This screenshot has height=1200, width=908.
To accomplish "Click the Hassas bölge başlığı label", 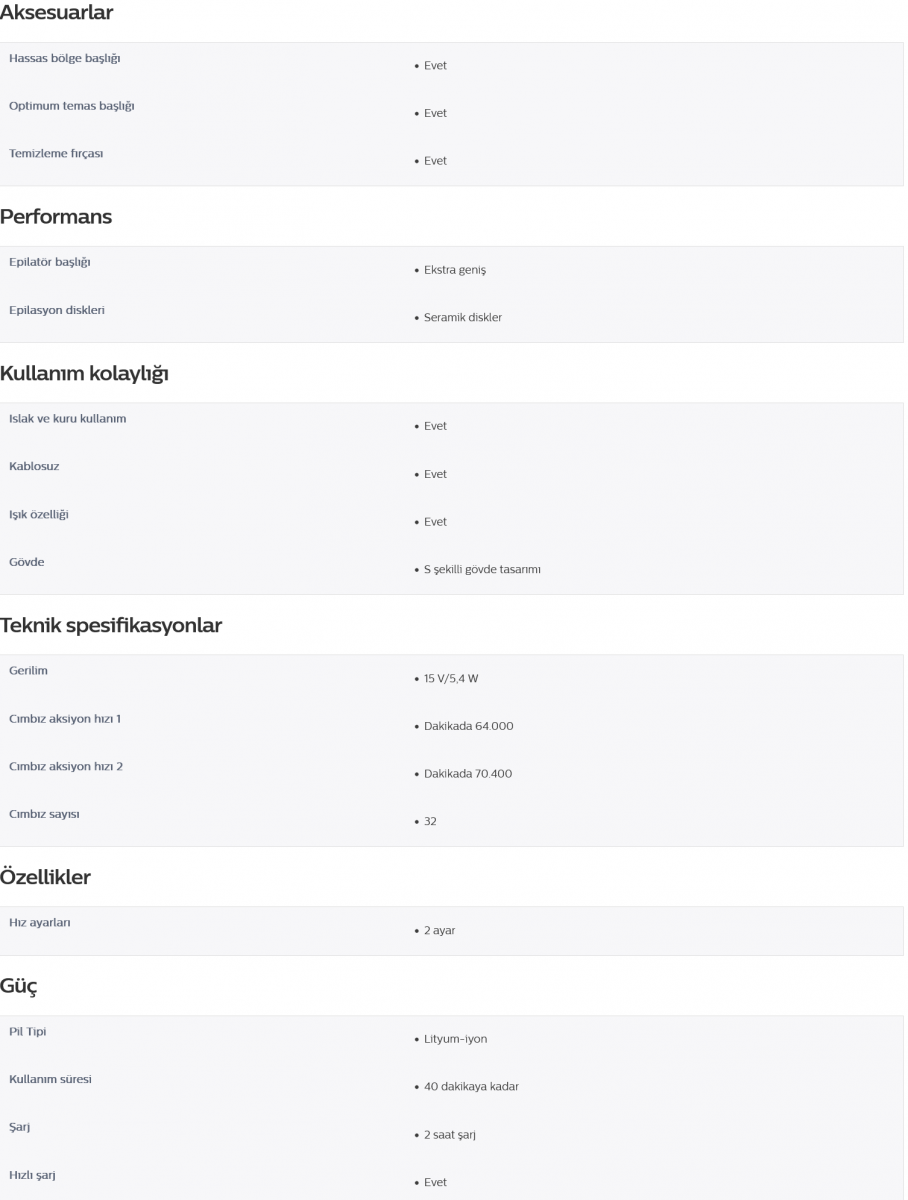I will click(65, 58).
